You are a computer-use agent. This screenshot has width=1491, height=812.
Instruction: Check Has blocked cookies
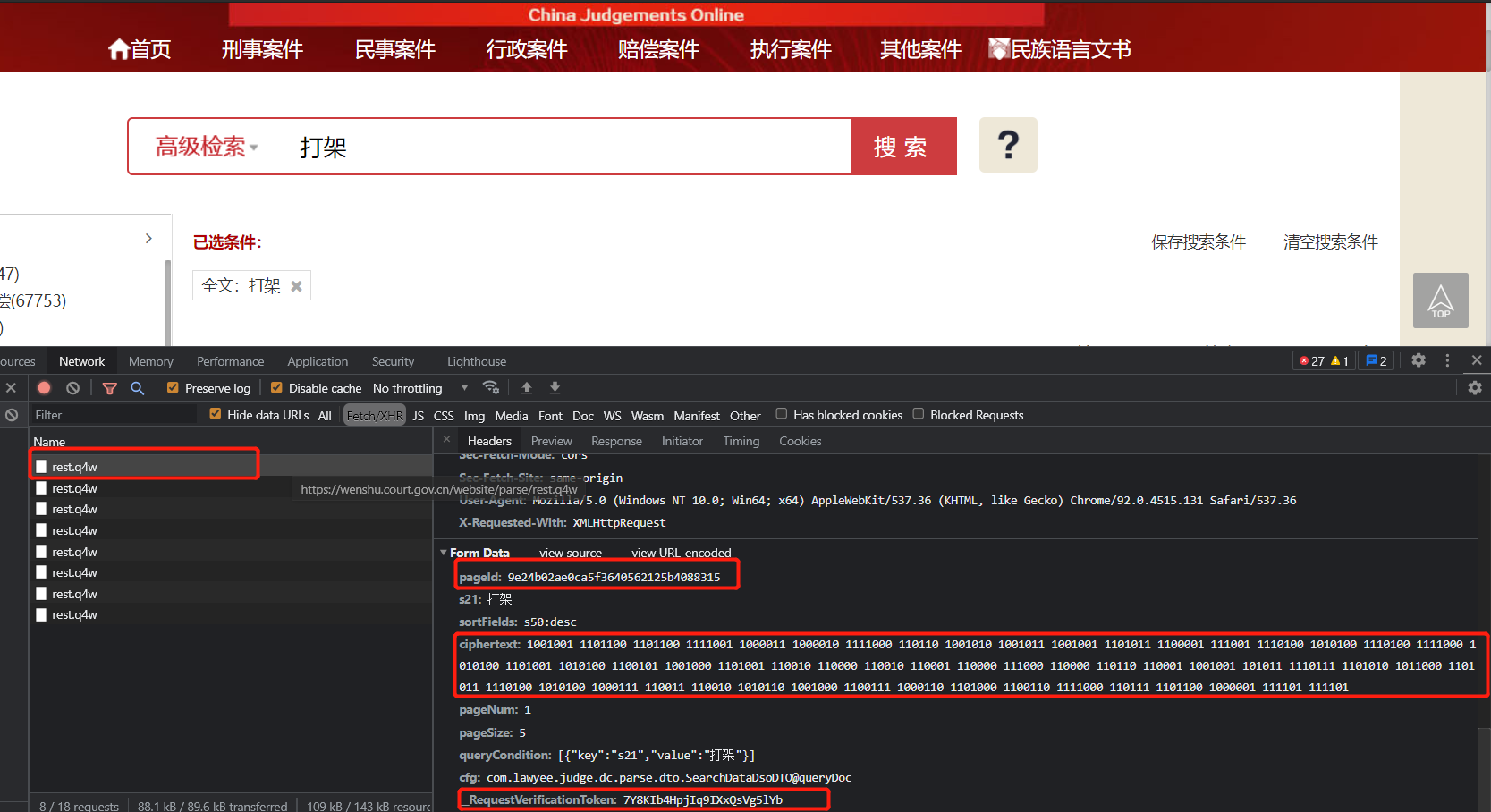pos(781,413)
